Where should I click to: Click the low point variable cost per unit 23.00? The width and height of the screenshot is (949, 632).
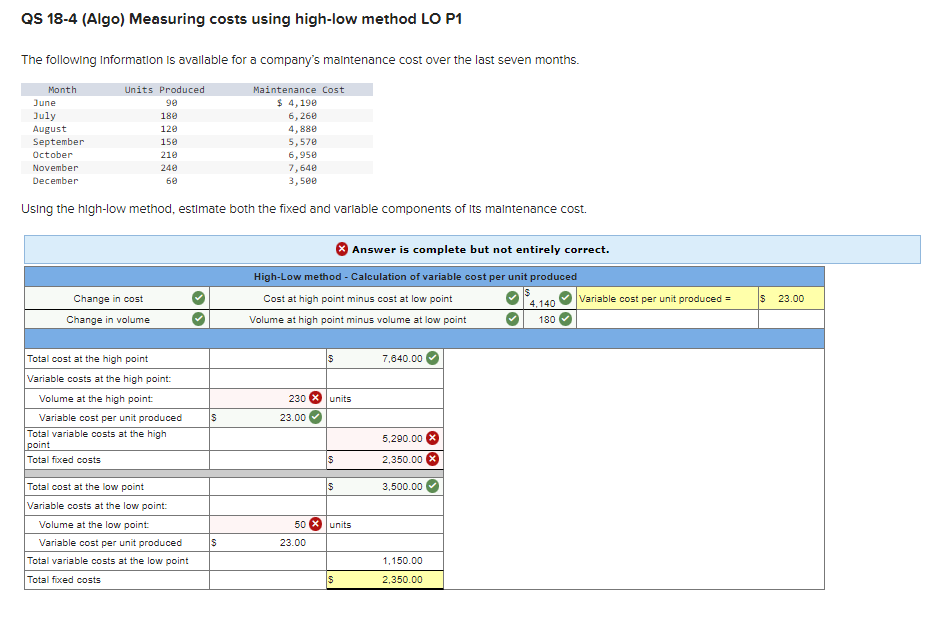pyautogui.click(x=293, y=542)
